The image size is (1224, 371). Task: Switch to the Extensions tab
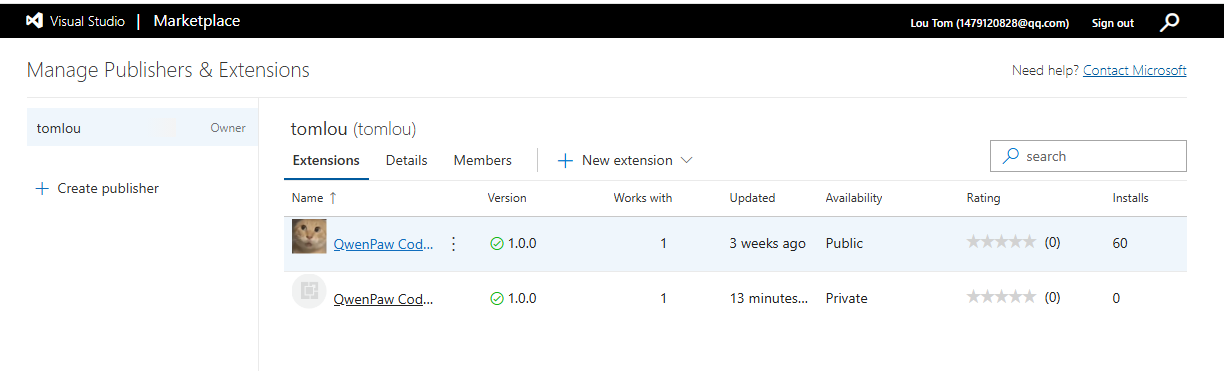coord(326,160)
